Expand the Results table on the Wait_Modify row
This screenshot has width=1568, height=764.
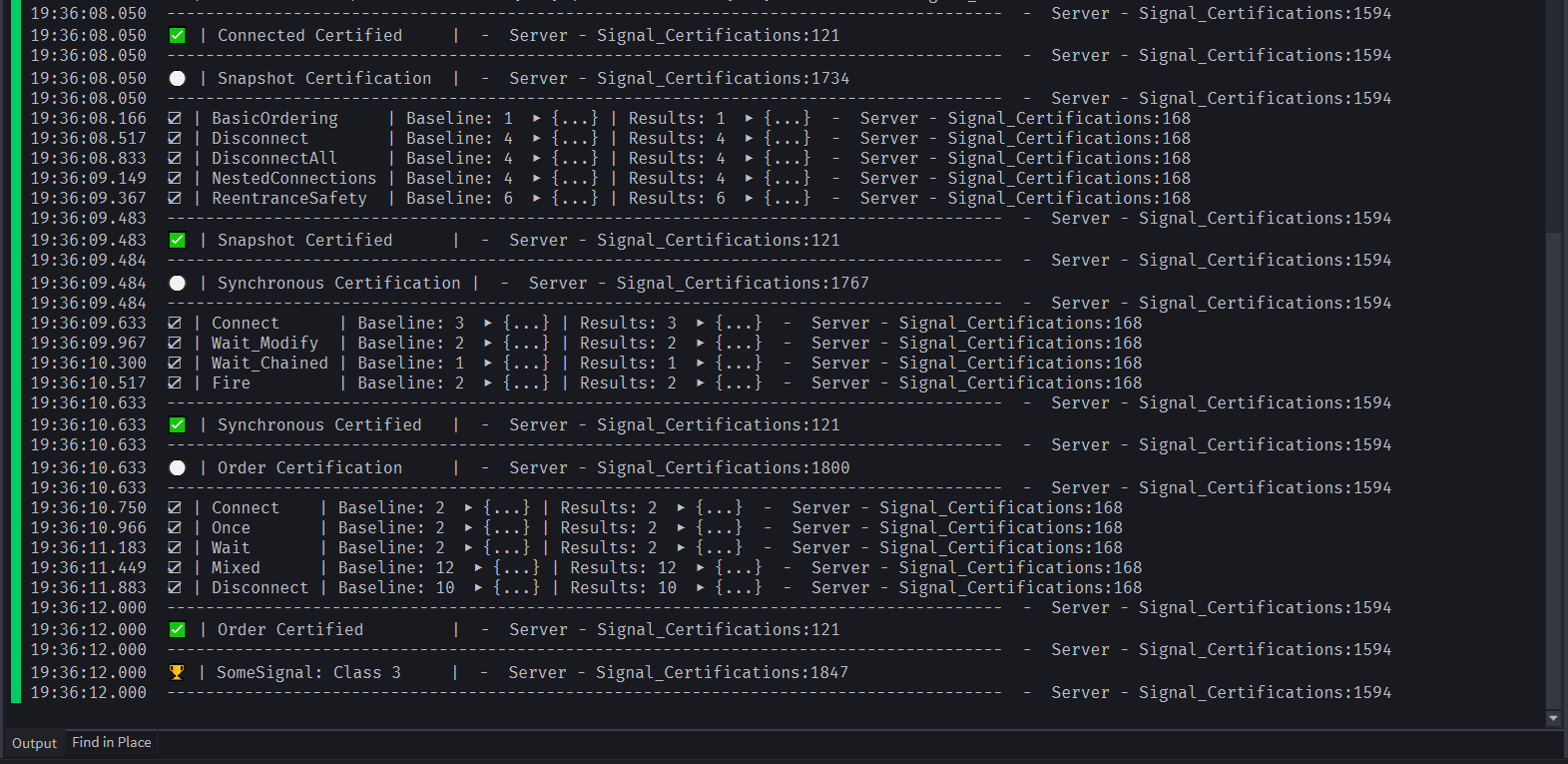[701, 343]
